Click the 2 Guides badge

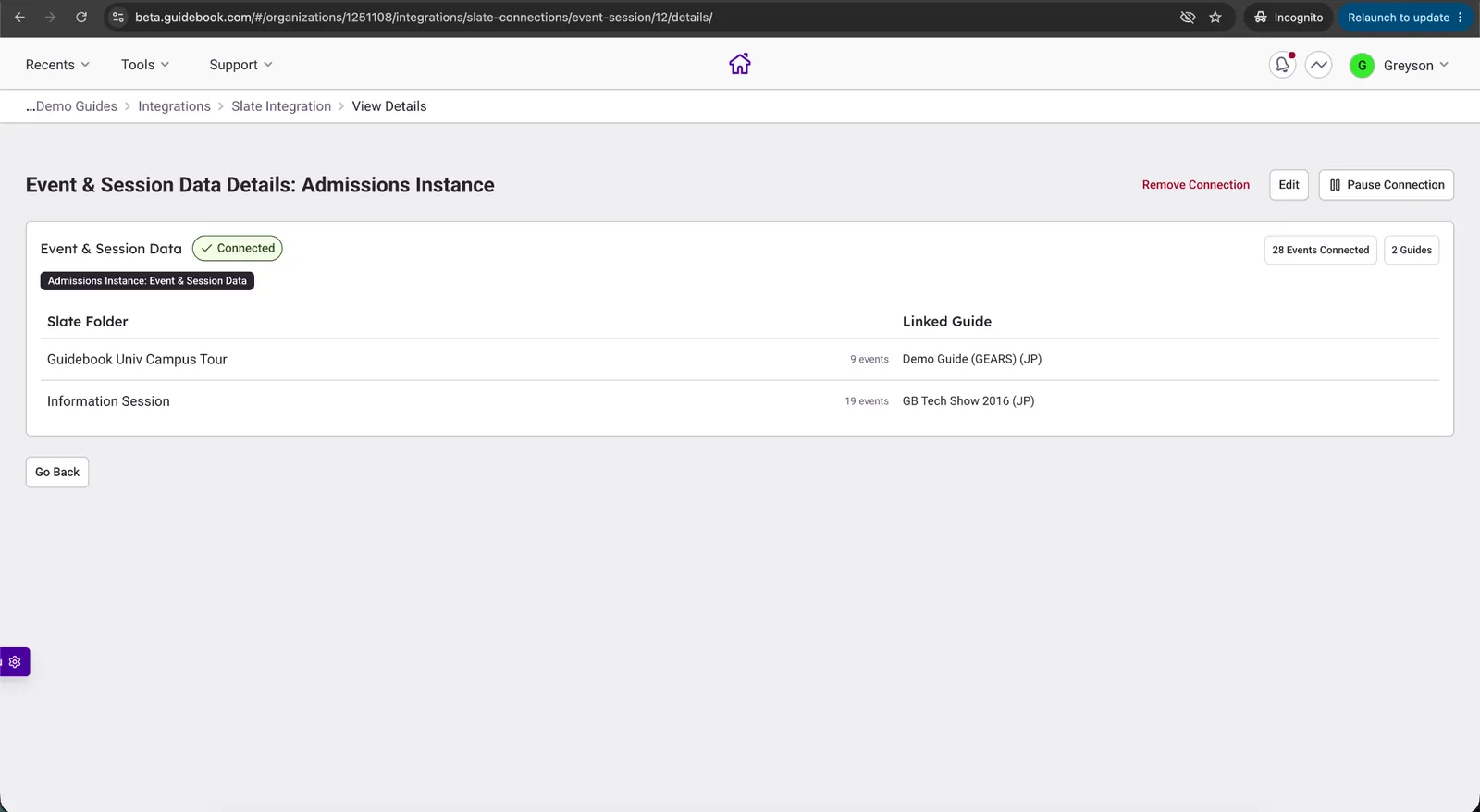coord(1412,250)
